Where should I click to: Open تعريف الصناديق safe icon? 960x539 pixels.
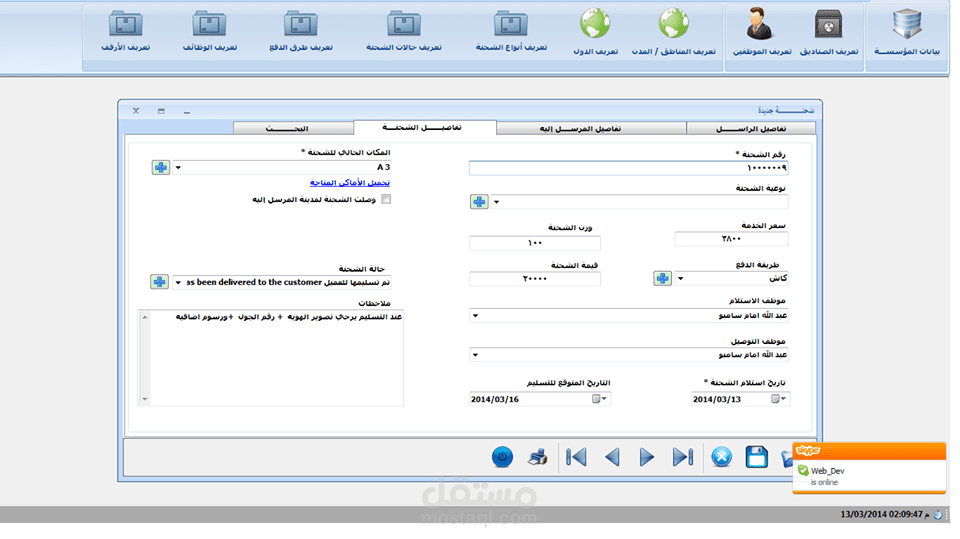point(828,32)
